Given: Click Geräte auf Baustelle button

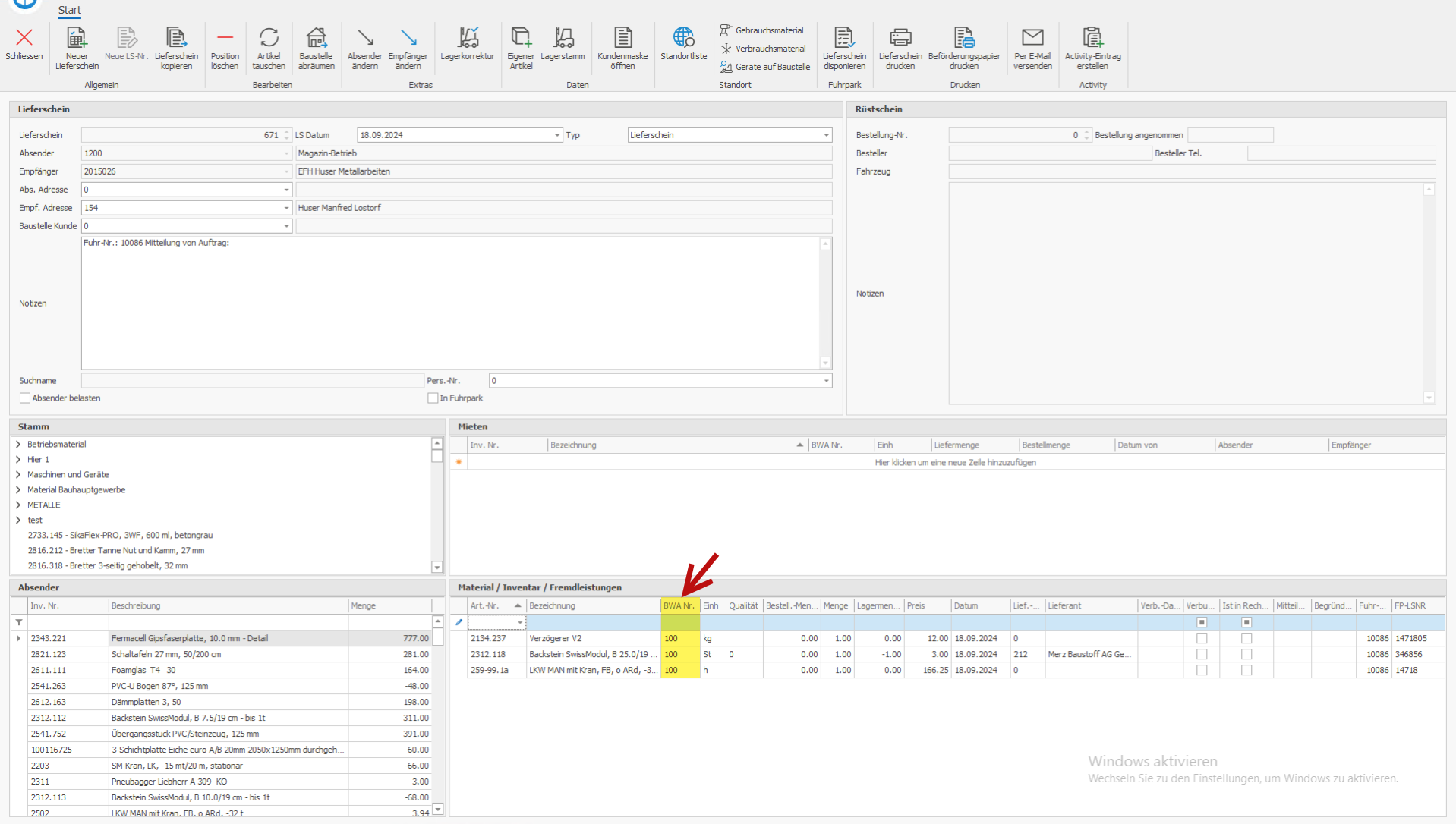Looking at the screenshot, I should pos(765,67).
